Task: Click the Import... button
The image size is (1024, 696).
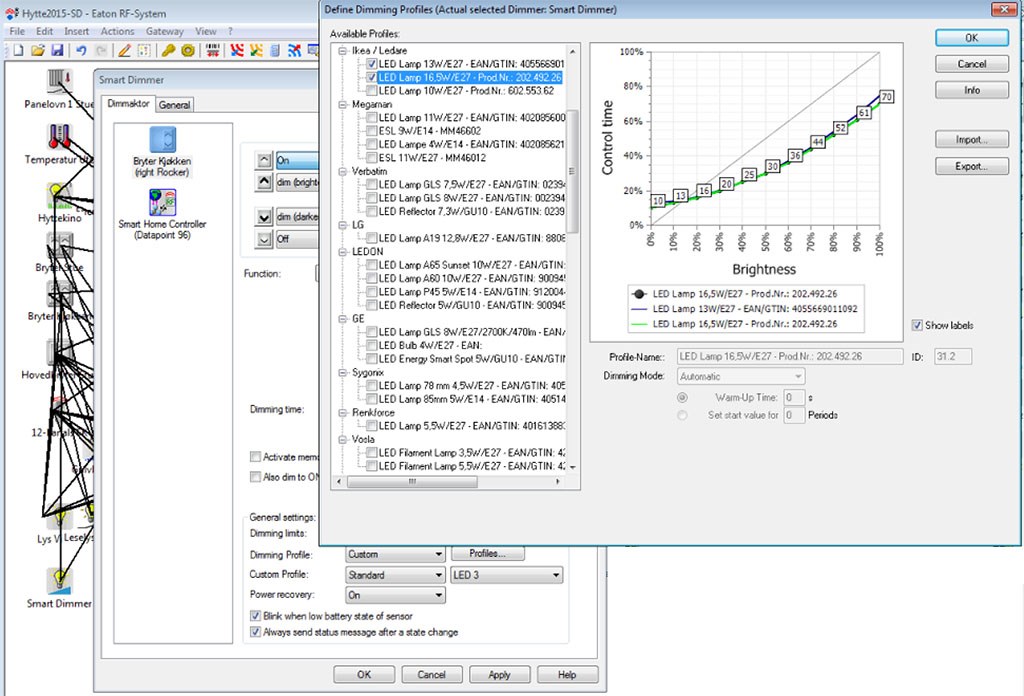Action: coord(972,139)
